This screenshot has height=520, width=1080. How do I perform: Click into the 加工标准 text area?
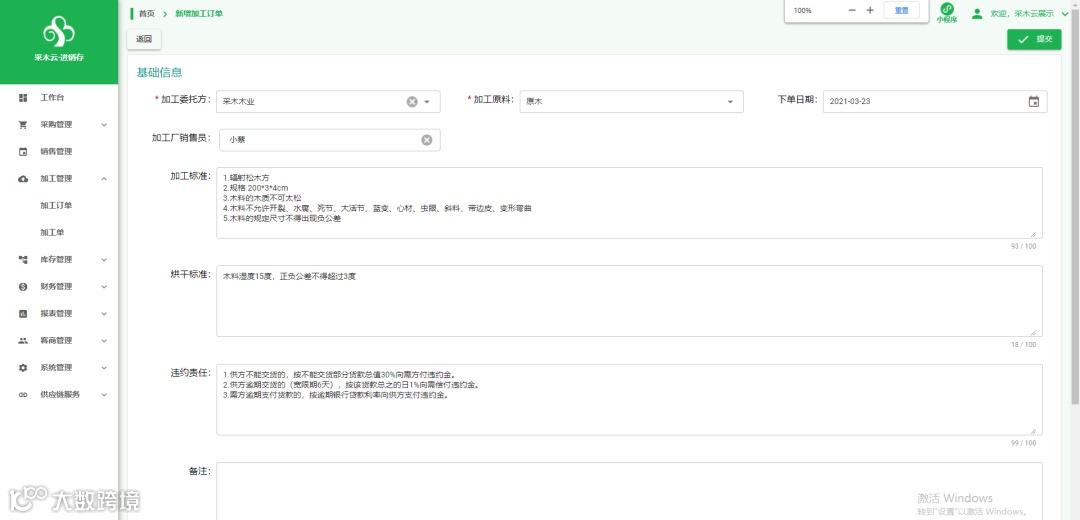coord(629,202)
